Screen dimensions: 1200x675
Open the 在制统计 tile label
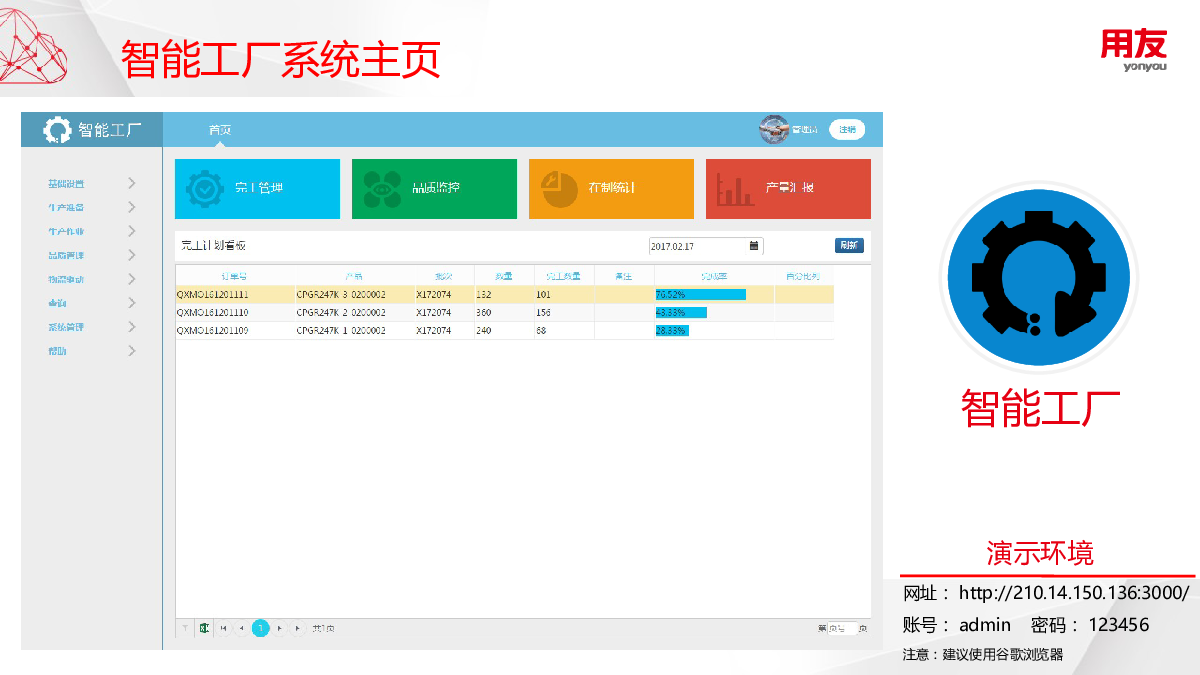click(612, 188)
